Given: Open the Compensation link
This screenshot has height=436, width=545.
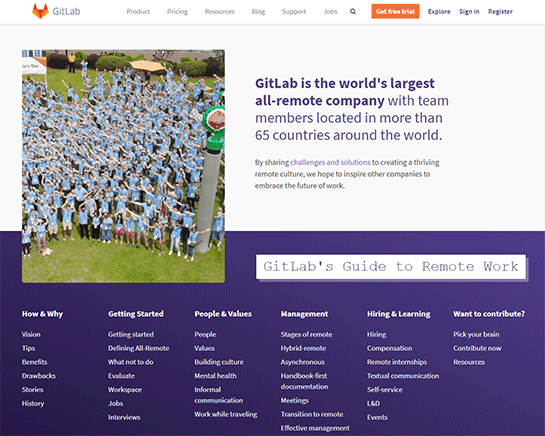Looking at the screenshot, I should [389, 348].
